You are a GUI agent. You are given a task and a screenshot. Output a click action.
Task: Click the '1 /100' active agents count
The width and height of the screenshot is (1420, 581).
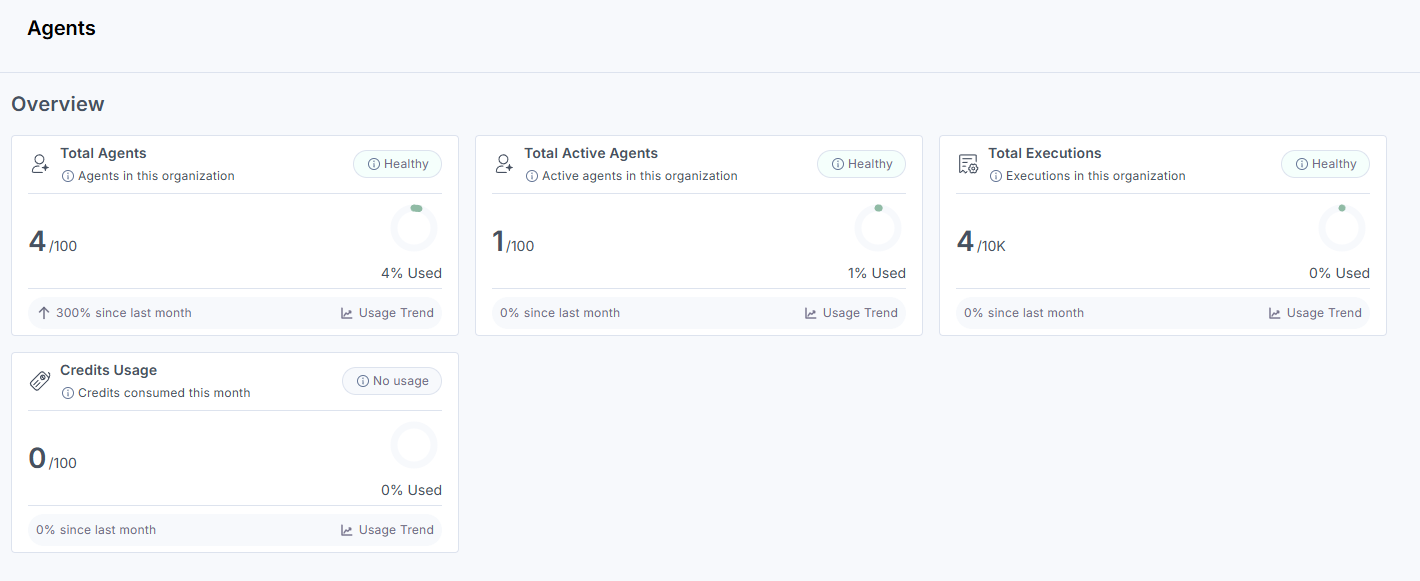click(514, 242)
